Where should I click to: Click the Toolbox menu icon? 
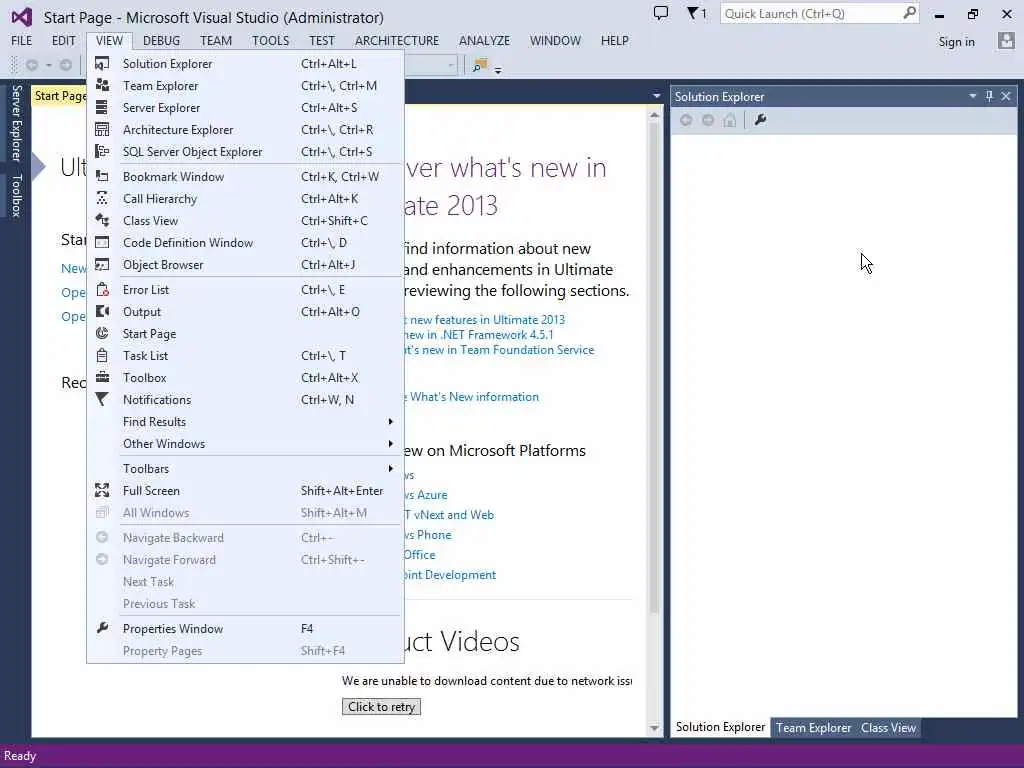(102, 377)
